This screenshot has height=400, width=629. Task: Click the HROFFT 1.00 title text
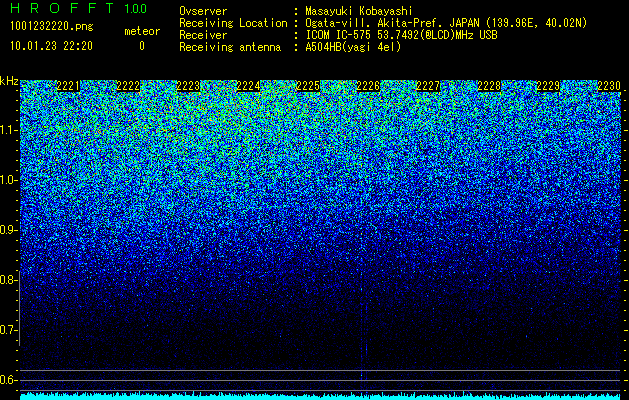(x=79, y=8)
